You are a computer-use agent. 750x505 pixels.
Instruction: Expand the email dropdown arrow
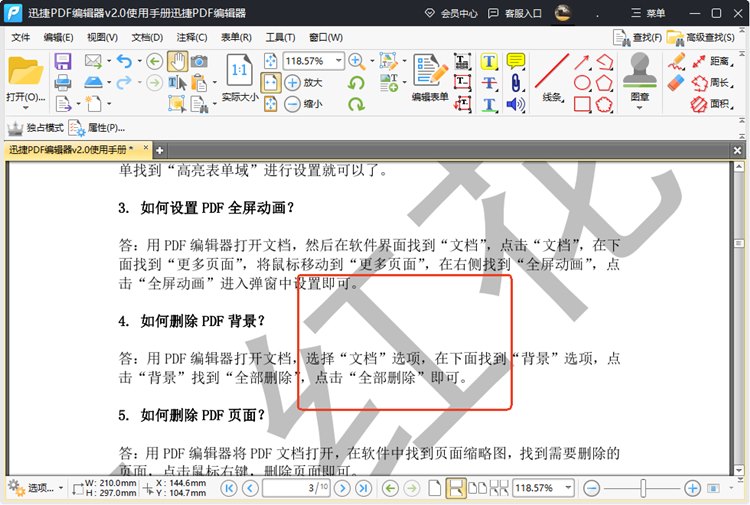click(109, 61)
